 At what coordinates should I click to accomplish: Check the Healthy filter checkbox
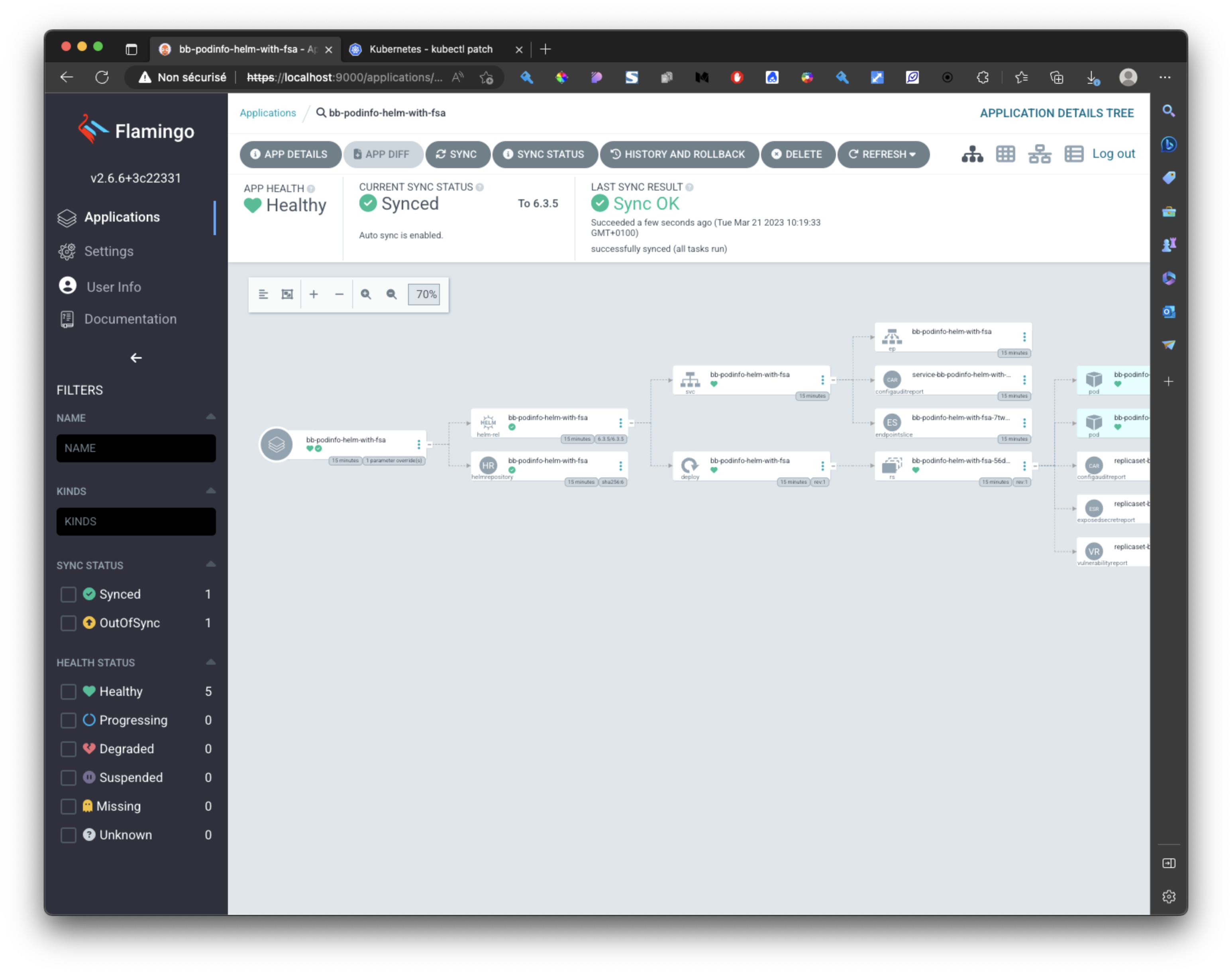tap(69, 692)
